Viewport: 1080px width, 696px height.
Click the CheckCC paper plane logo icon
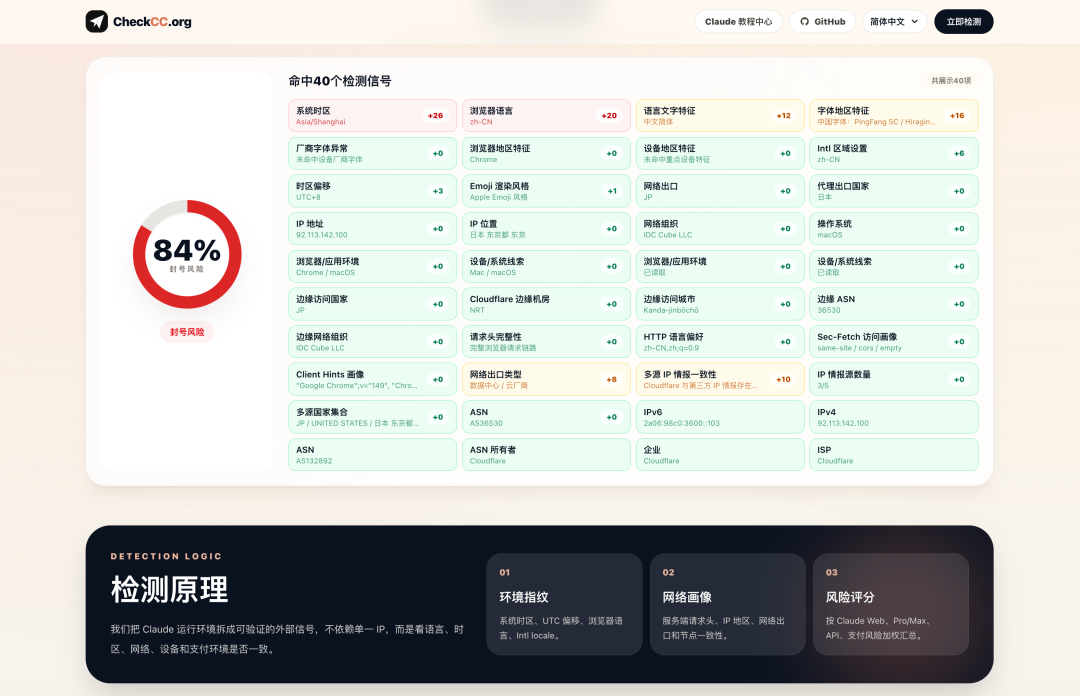point(96,21)
